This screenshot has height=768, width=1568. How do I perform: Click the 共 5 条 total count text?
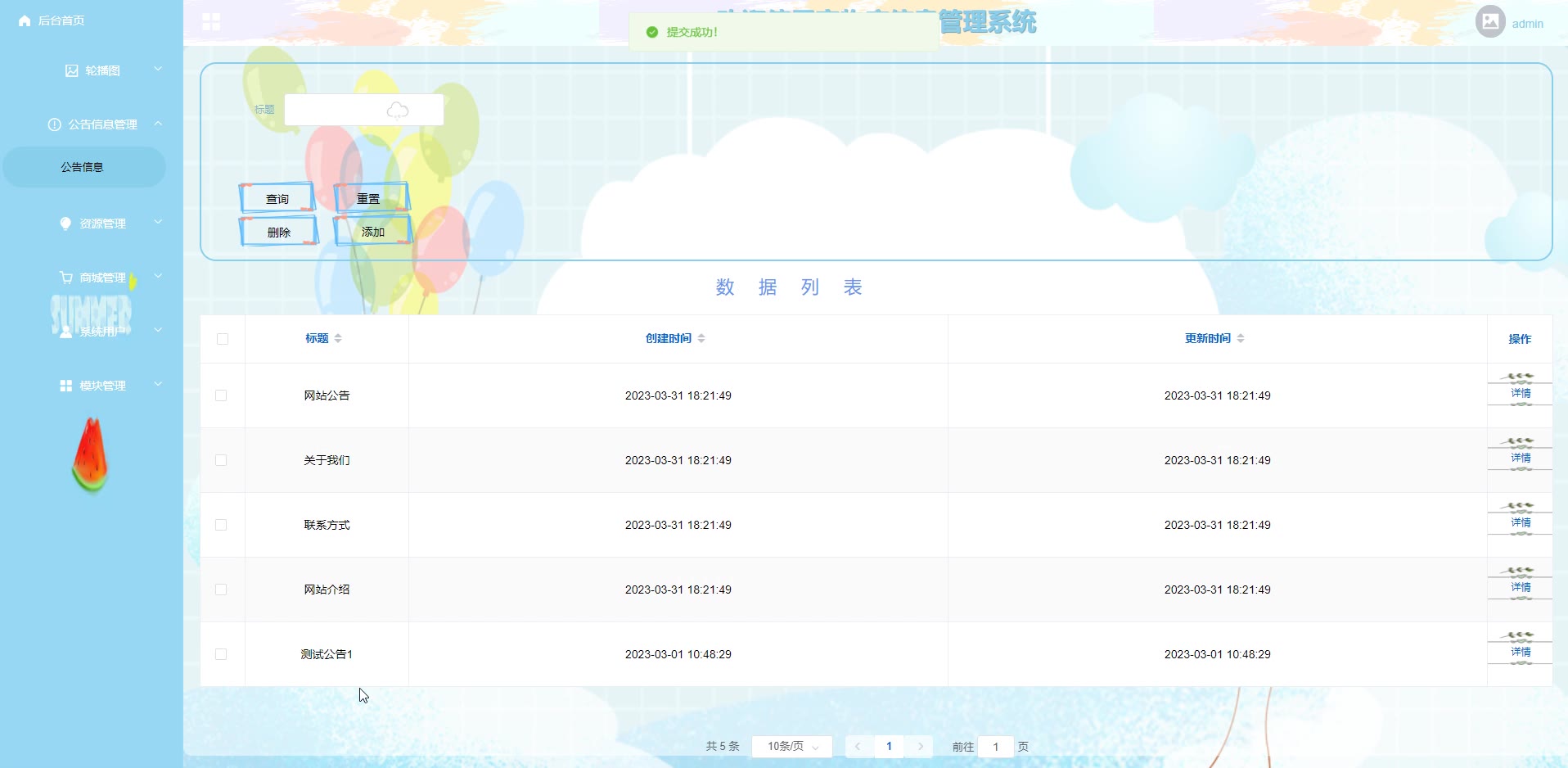click(723, 747)
